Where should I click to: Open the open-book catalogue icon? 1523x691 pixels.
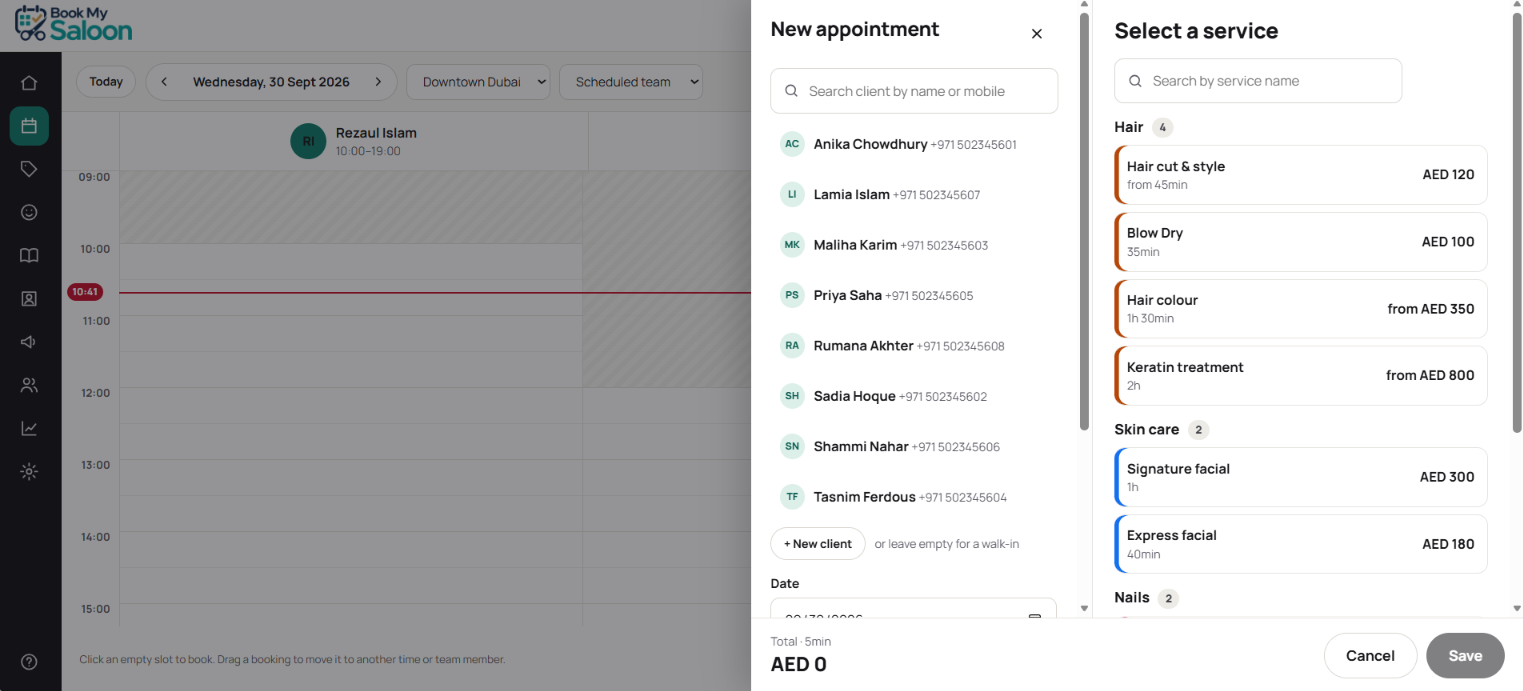tap(29, 255)
